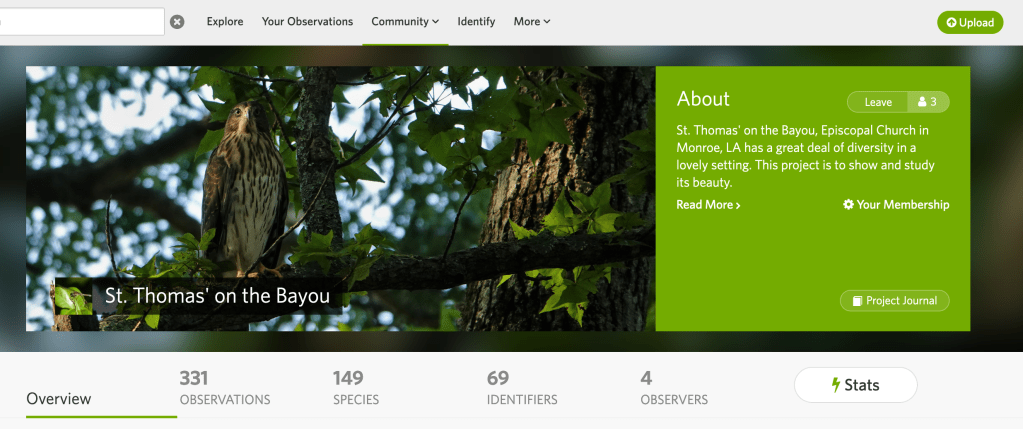Viewport: 1023px width, 429px height.
Task: Click the members count person icon
Action: [x=922, y=102]
